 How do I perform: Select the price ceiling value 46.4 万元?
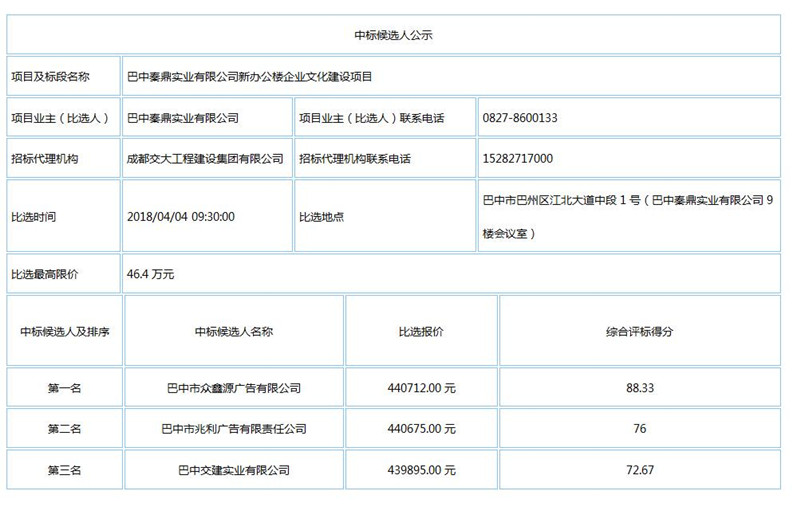[151, 273]
